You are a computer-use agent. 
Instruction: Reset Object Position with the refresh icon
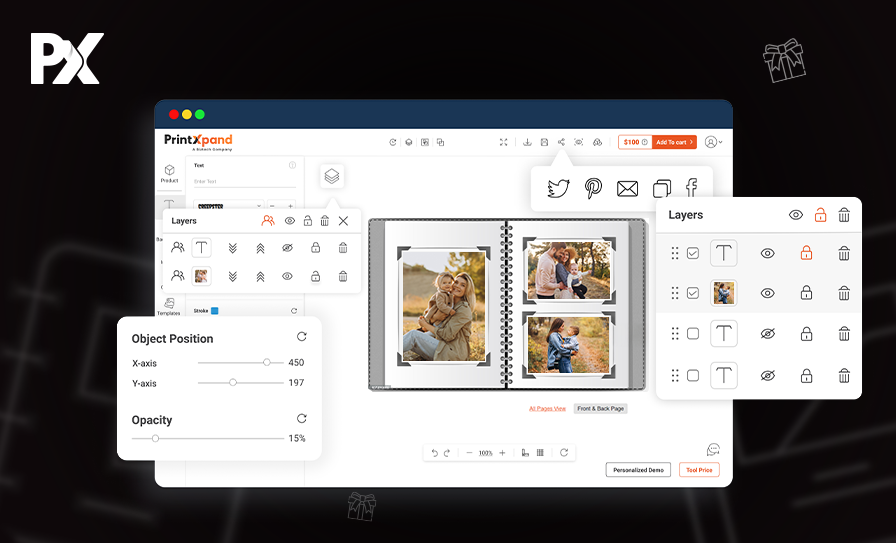coord(302,337)
